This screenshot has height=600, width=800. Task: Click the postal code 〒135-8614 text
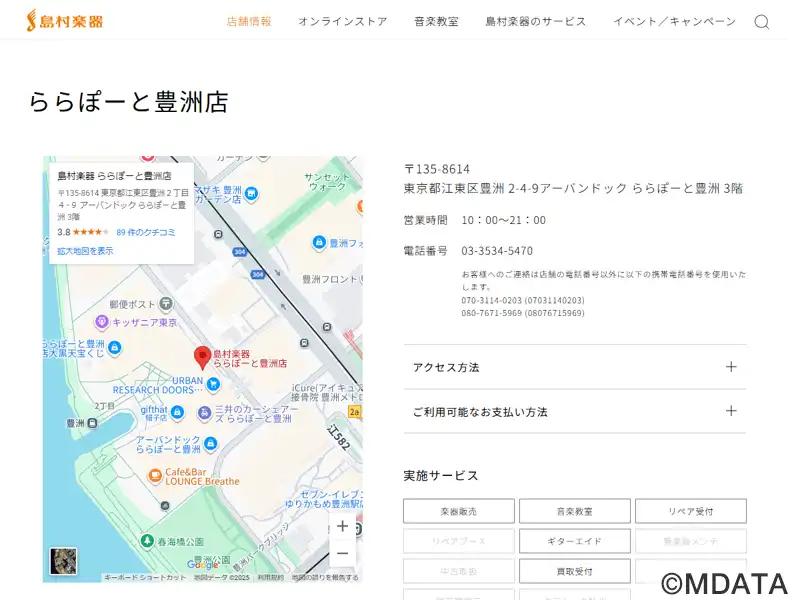click(437, 169)
